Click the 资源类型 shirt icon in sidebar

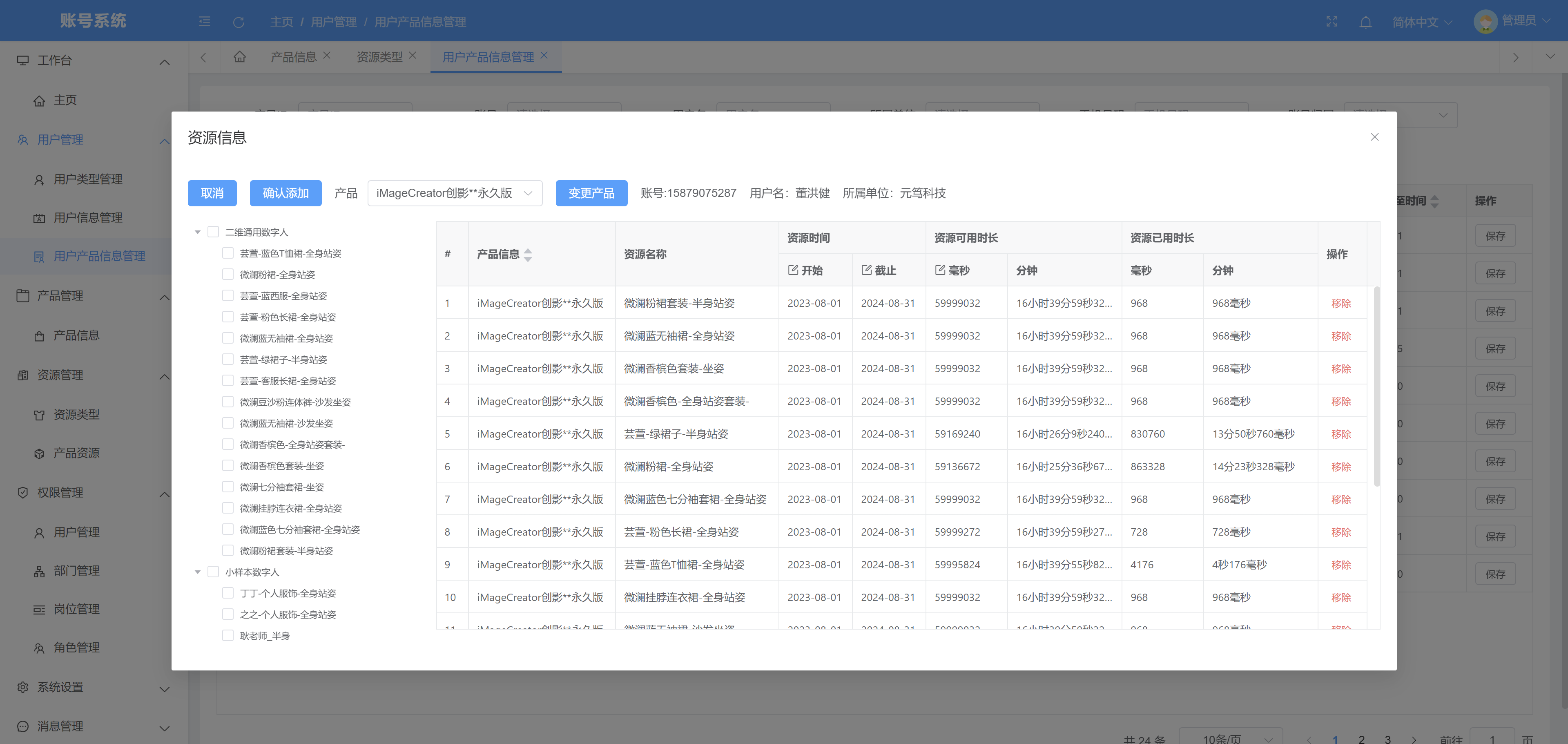[39, 415]
